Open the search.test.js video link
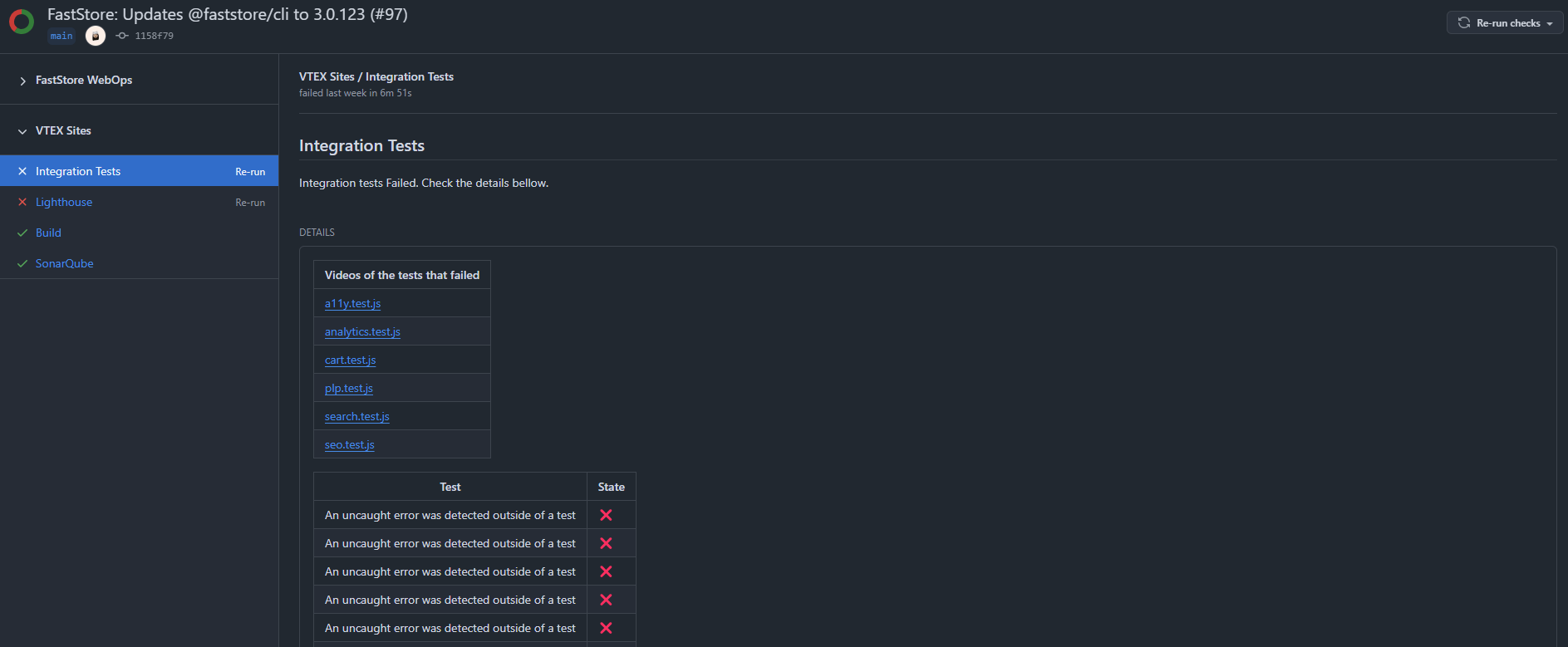 (x=356, y=416)
